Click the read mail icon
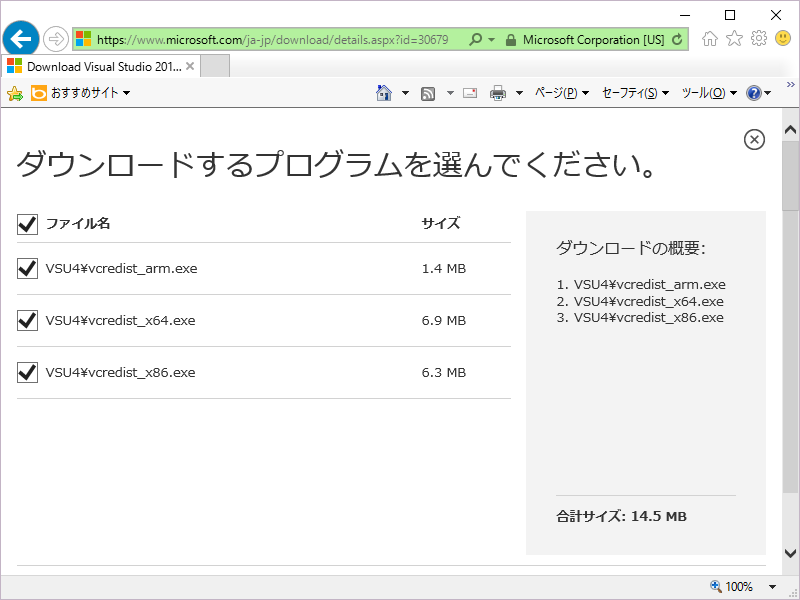The image size is (800, 600). [x=470, y=93]
